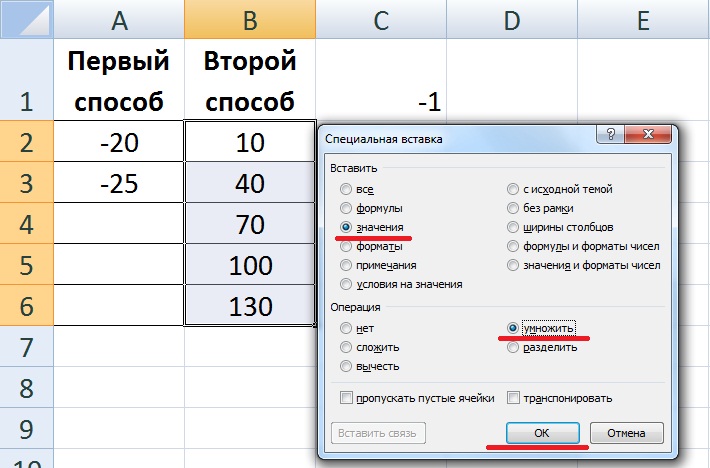Click empty cell A6
This screenshot has height=468, width=710.
[x=119, y=305]
